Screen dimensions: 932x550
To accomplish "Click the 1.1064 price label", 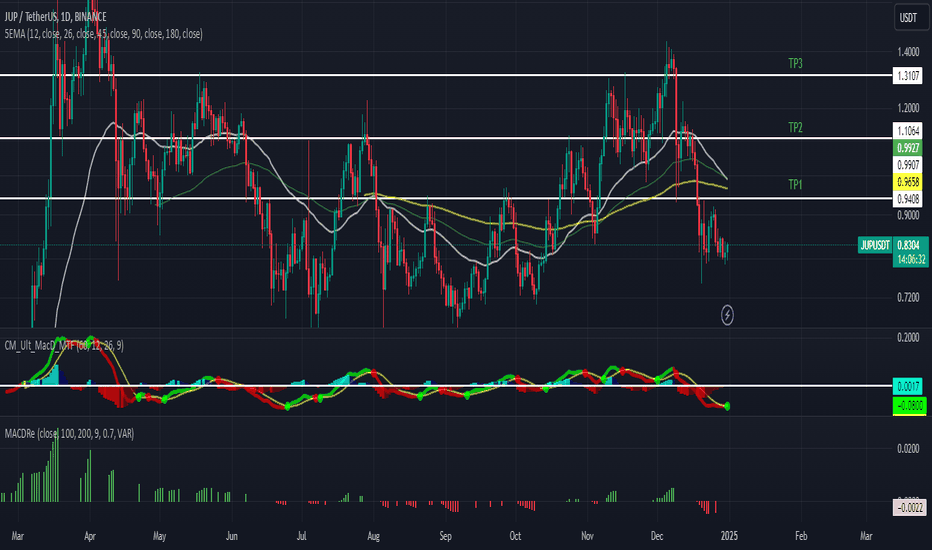I will tap(908, 131).
